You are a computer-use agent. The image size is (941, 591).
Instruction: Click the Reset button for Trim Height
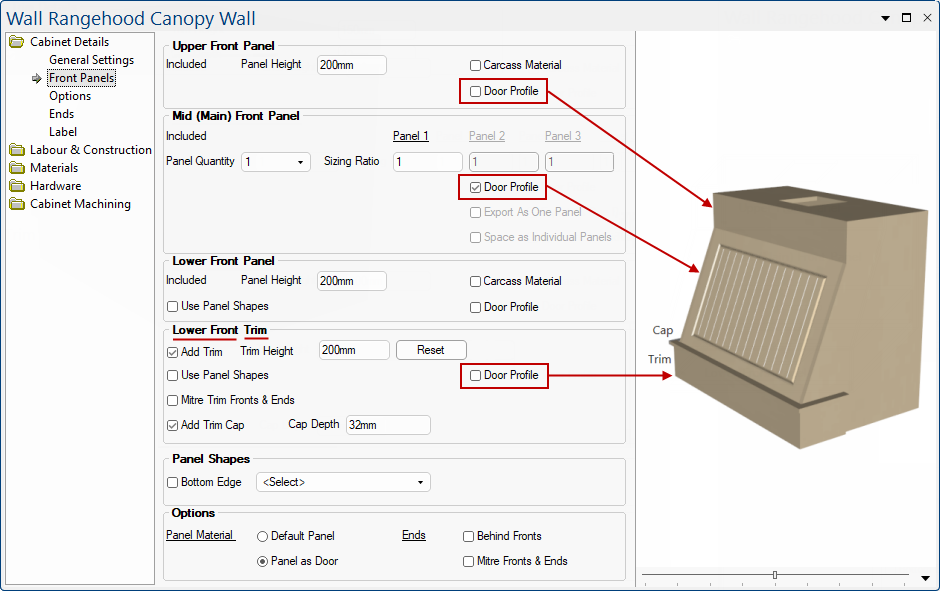pyautogui.click(x=431, y=350)
